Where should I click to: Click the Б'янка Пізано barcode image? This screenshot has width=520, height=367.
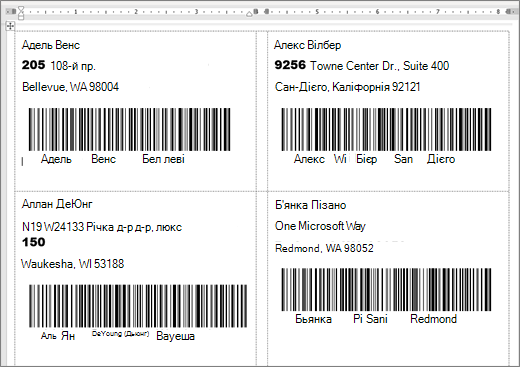tap(386, 289)
